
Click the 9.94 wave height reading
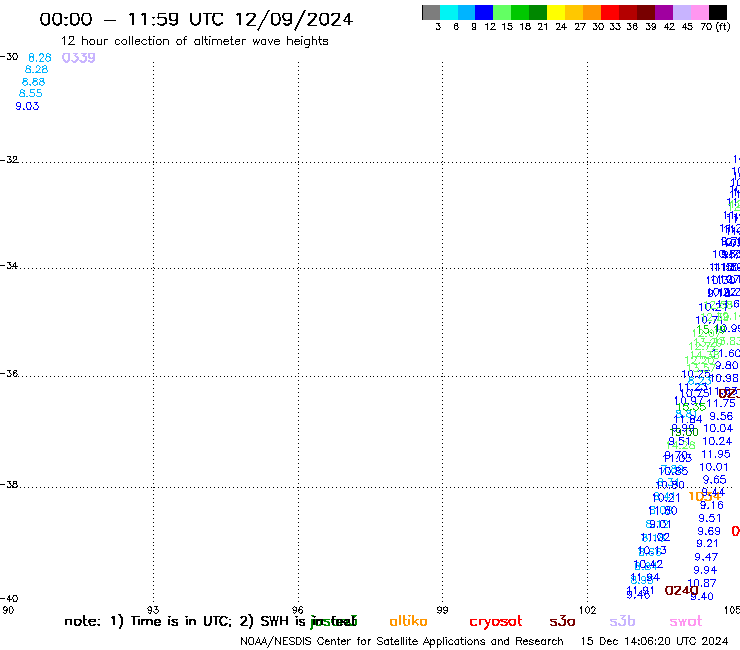tap(705, 570)
